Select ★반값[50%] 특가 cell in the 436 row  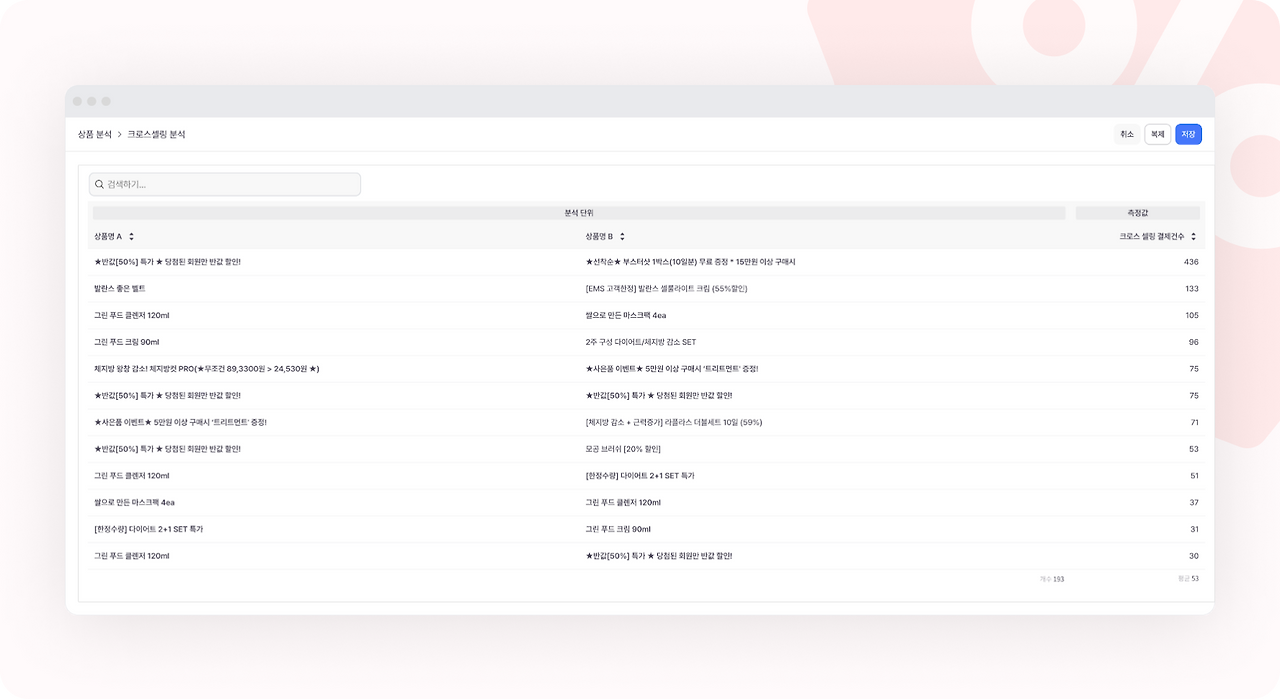point(167,262)
